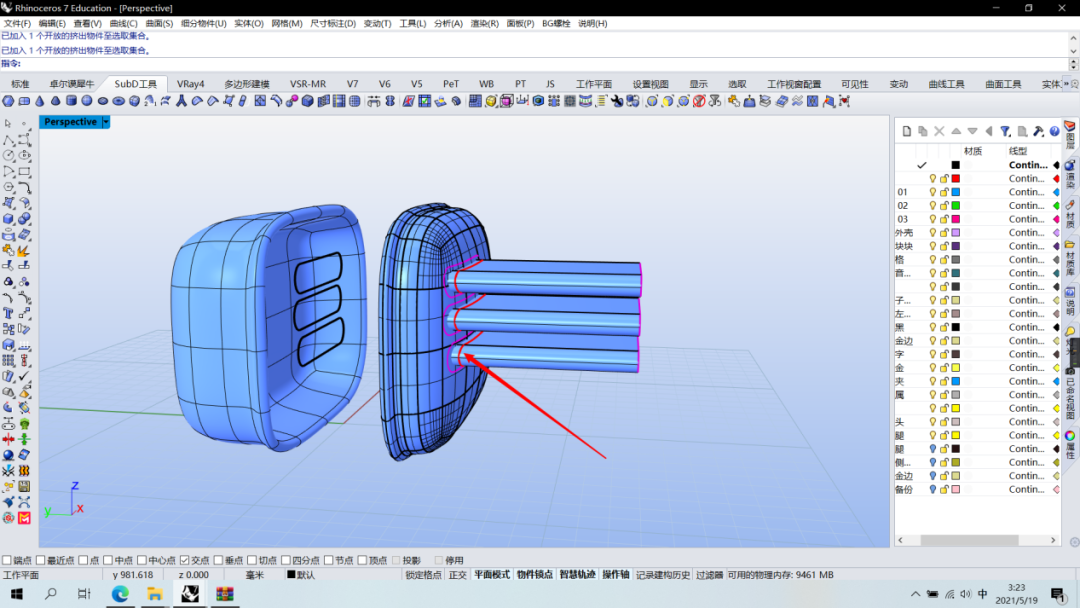Select the rectangle tool in left sidebar

tap(24, 171)
